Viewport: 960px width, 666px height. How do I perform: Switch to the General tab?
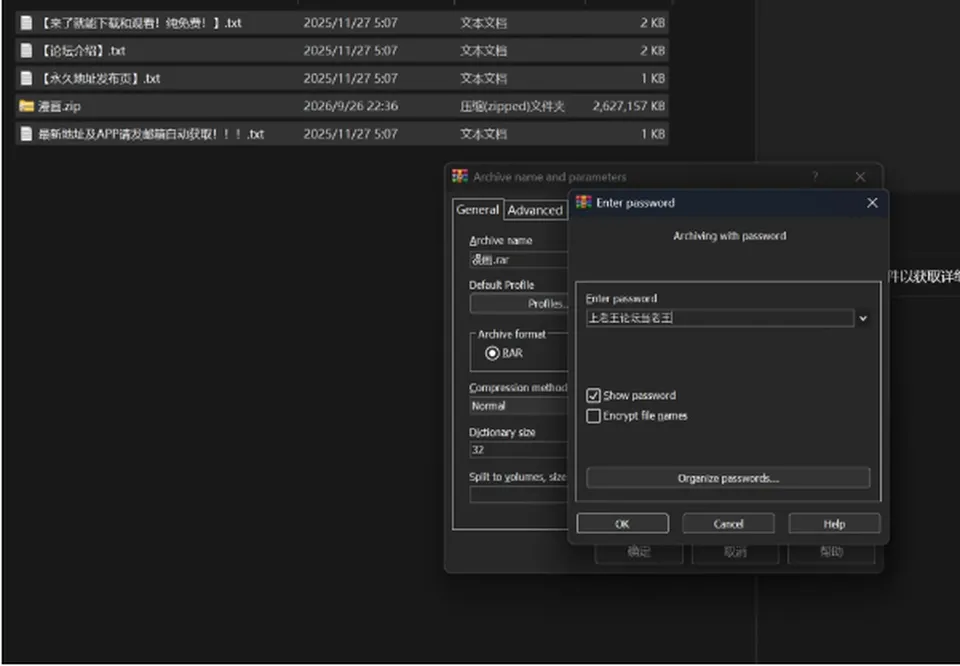coord(478,209)
